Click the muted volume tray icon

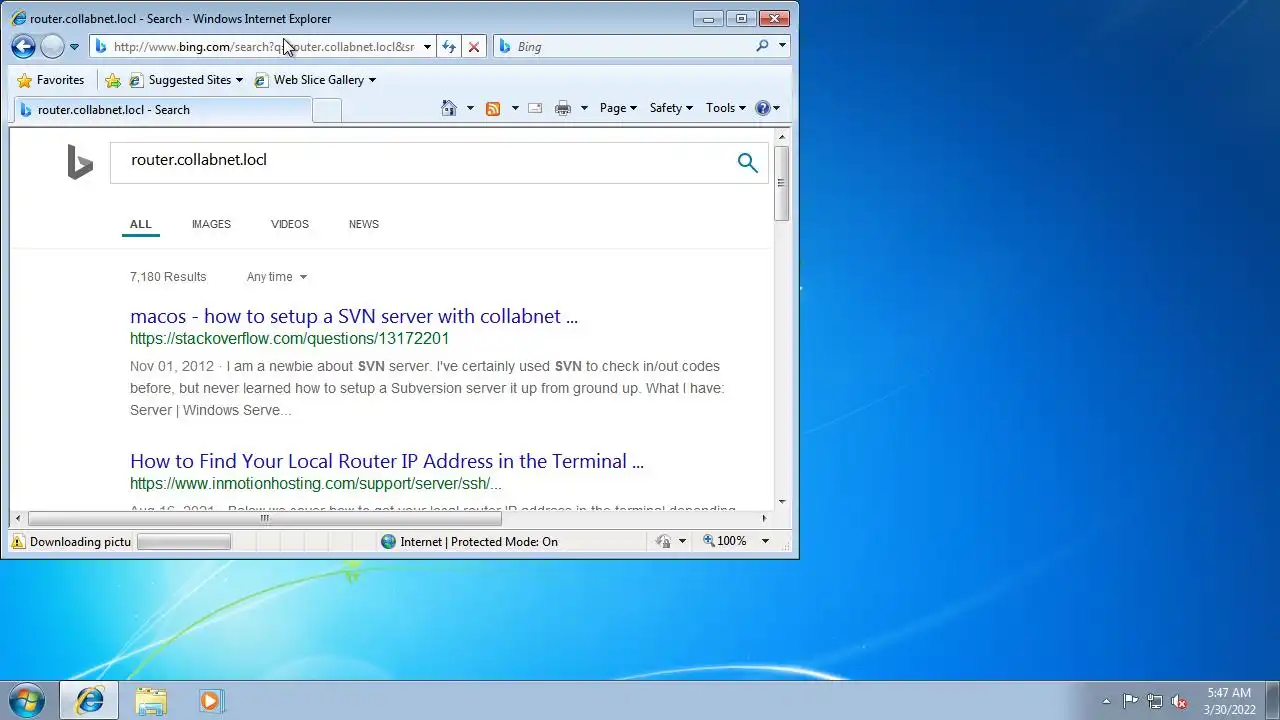(x=1179, y=701)
